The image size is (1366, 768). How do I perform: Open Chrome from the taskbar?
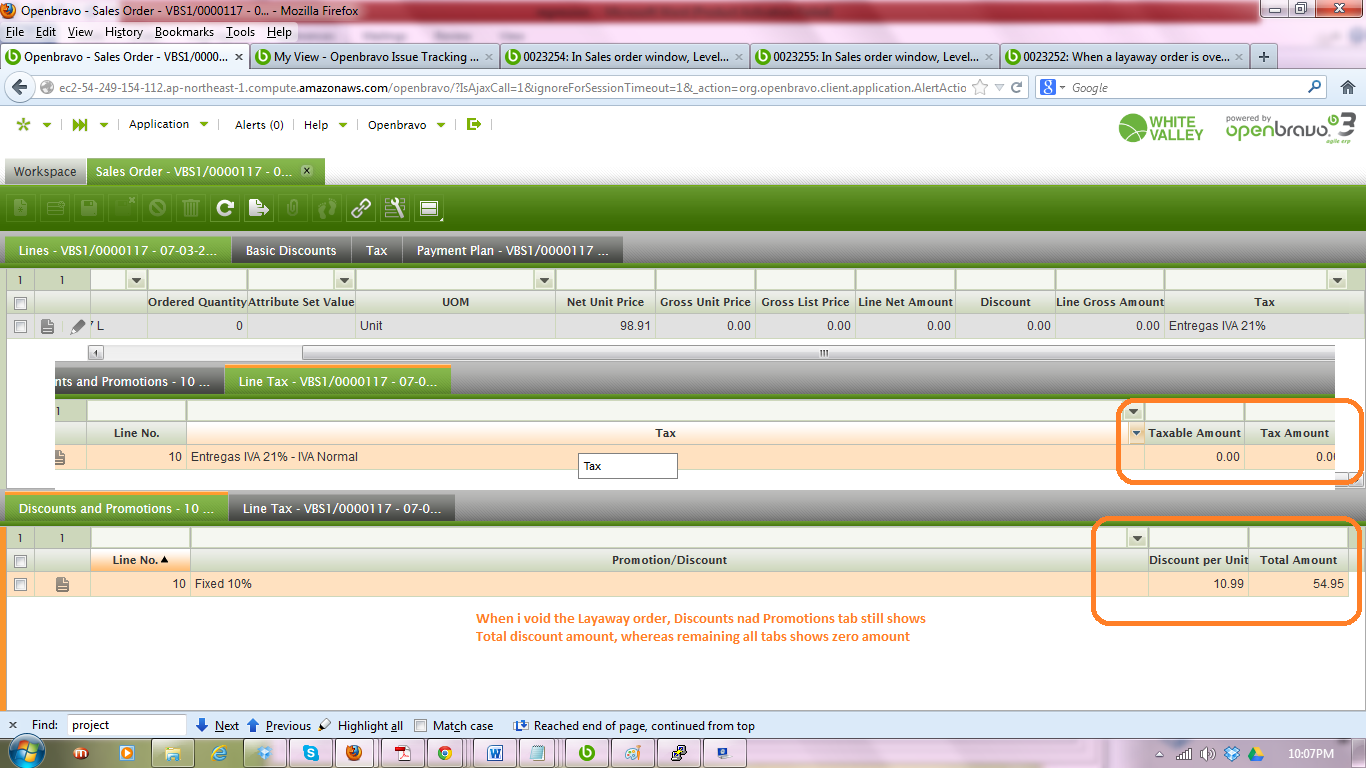point(444,753)
